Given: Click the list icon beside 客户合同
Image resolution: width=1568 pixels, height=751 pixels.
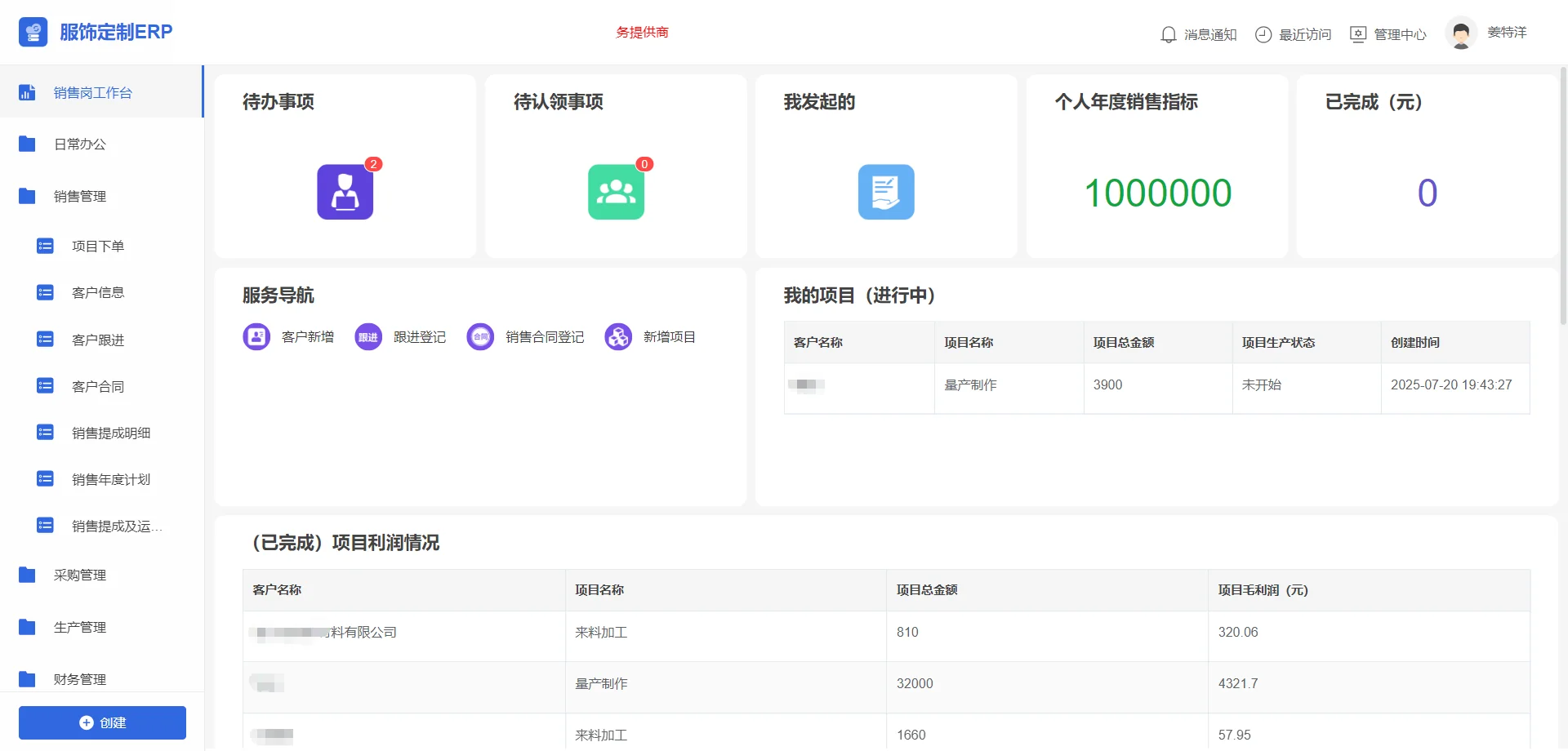Looking at the screenshot, I should 46,386.
